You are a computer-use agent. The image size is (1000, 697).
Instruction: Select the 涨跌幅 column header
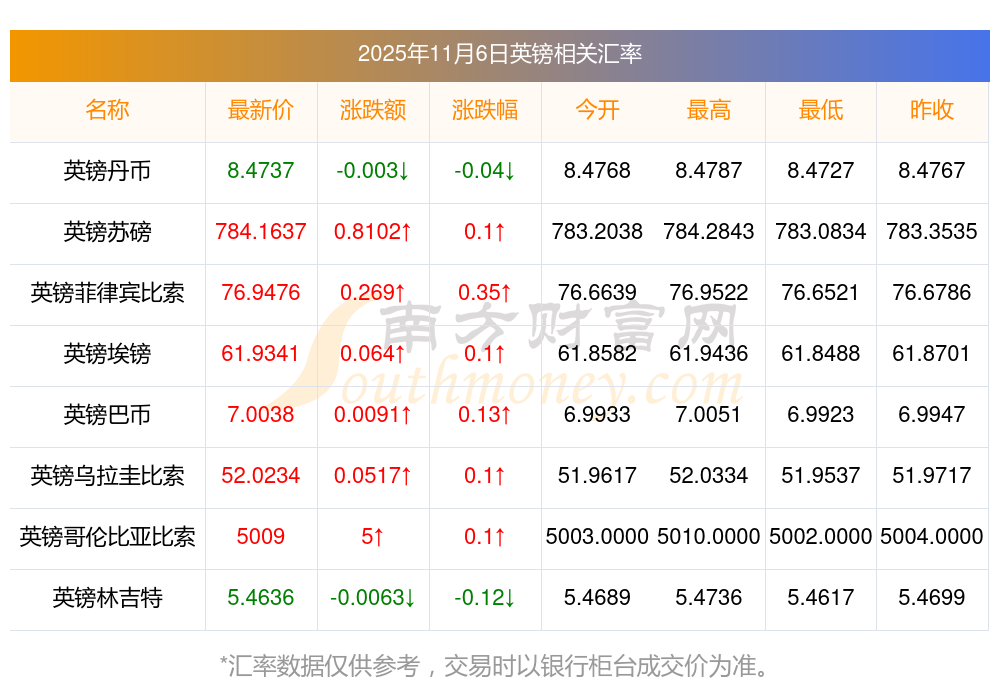(x=485, y=110)
